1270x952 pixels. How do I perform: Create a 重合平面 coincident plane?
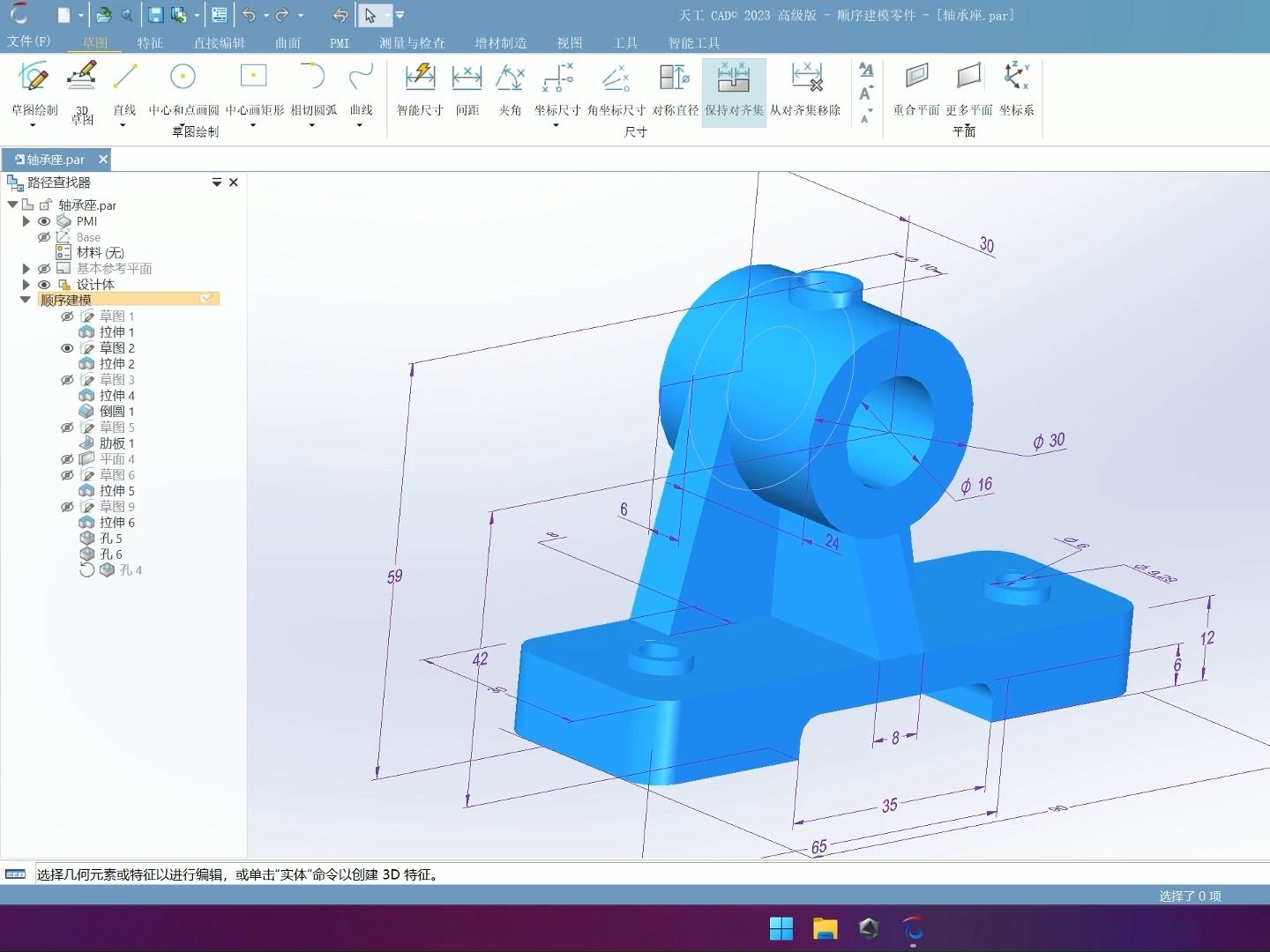click(916, 89)
